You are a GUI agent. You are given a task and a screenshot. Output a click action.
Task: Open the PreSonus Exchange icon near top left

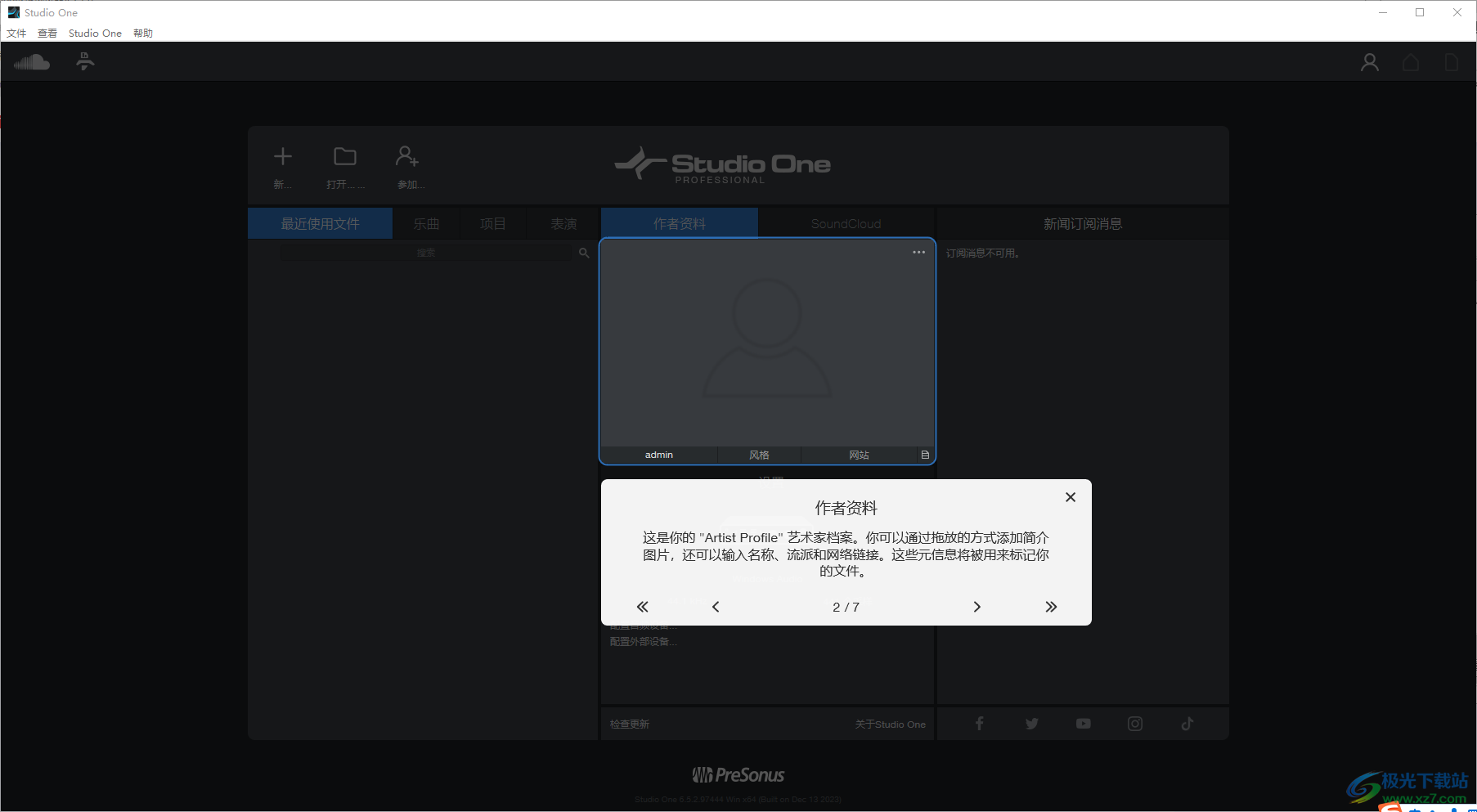[x=84, y=61]
